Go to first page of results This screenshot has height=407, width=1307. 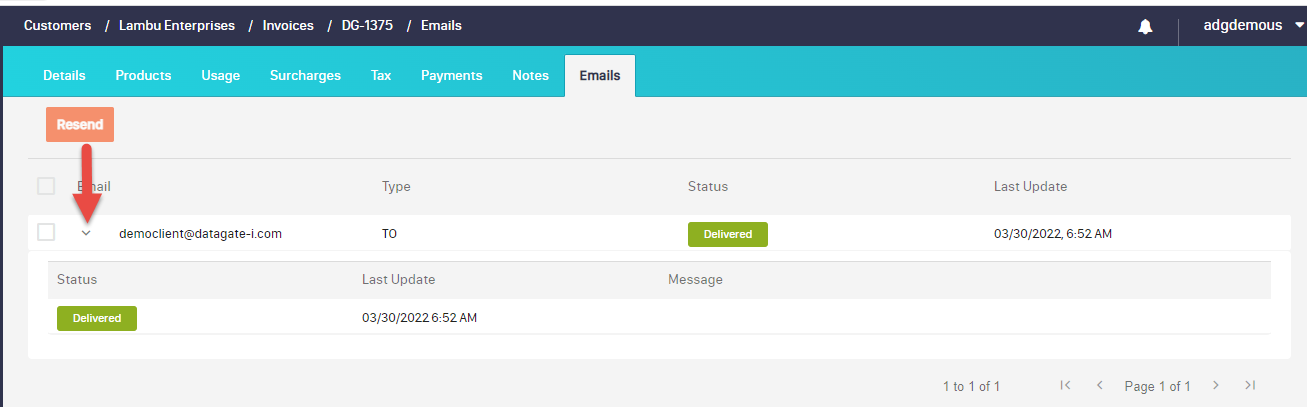pos(1065,385)
